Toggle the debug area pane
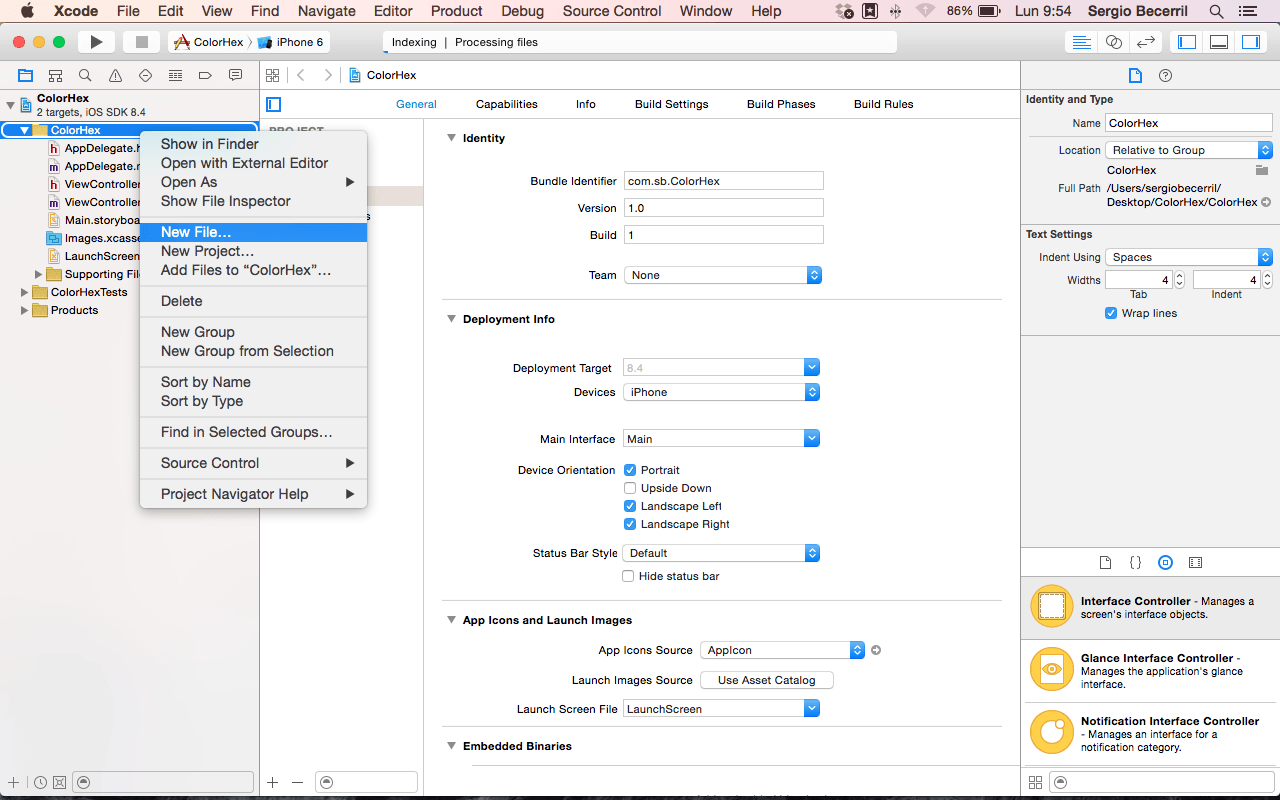This screenshot has width=1280, height=800. pos(1219,42)
